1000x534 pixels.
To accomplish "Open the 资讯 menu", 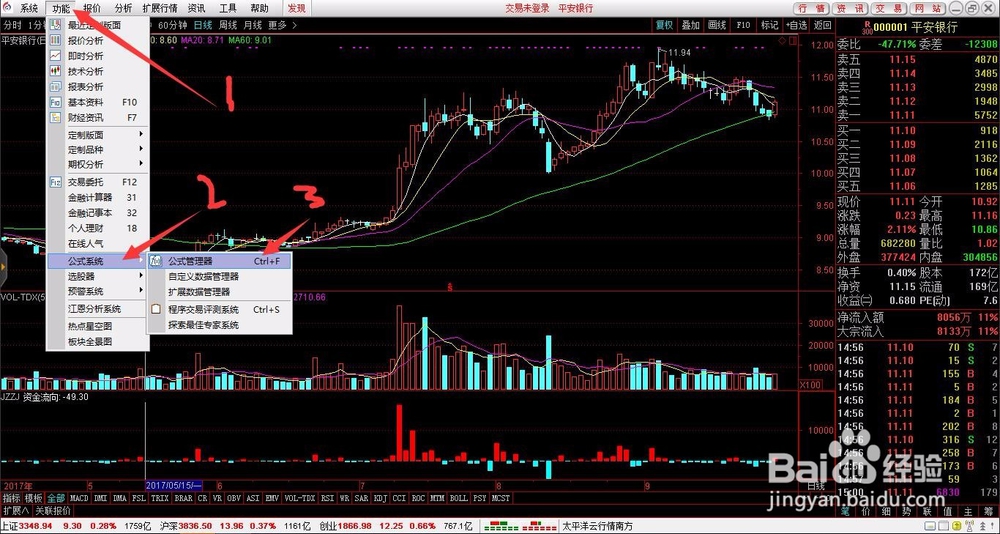I will (197, 8).
